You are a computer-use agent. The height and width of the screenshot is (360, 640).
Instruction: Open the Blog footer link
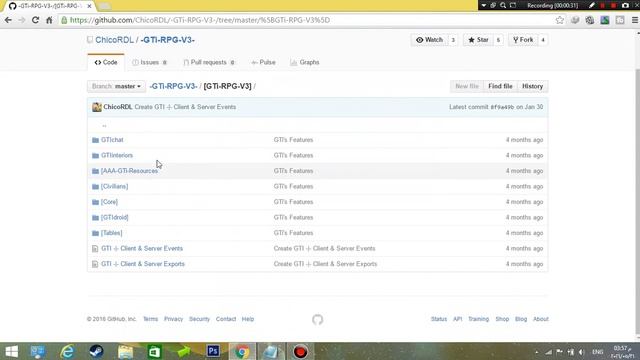coord(521,319)
